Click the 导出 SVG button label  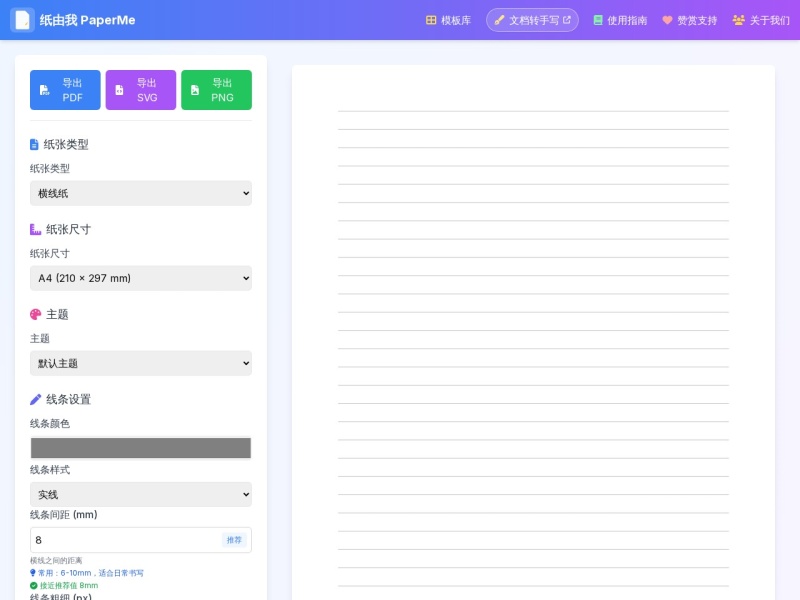click(147, 90)
